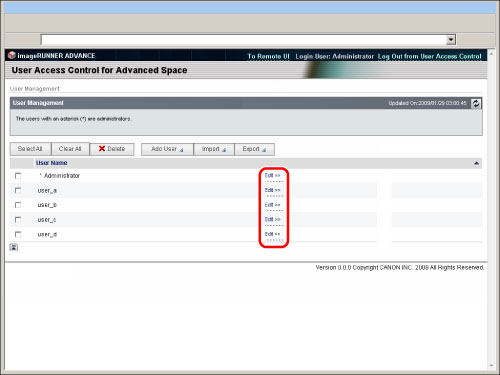500x375 pixels.
Task: Click the user_a name text
Action: tap(47, 191)
